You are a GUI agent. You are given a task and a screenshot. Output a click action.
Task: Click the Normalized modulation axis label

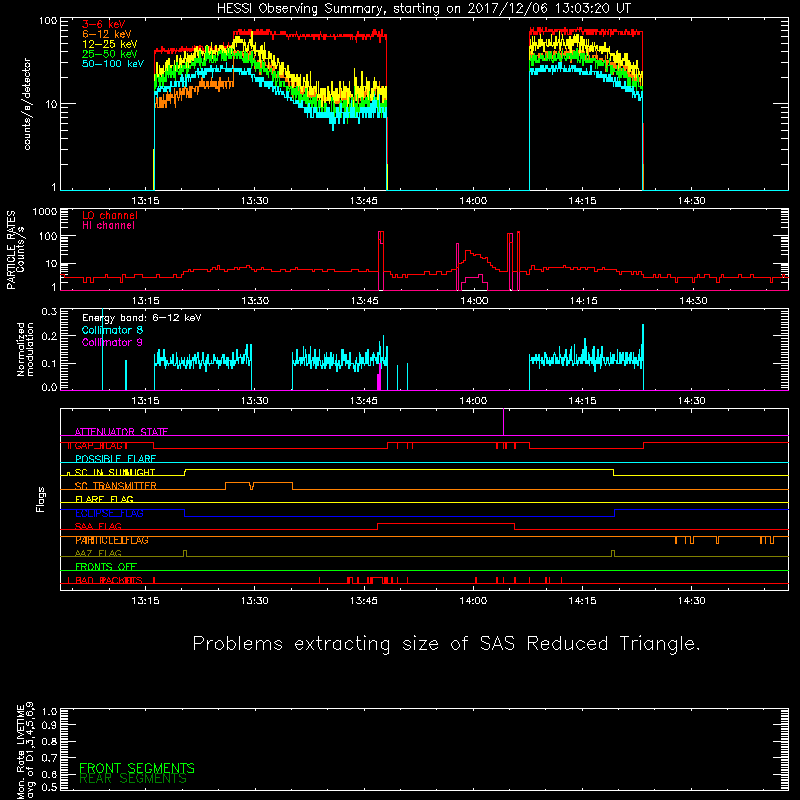coord(26,349)
